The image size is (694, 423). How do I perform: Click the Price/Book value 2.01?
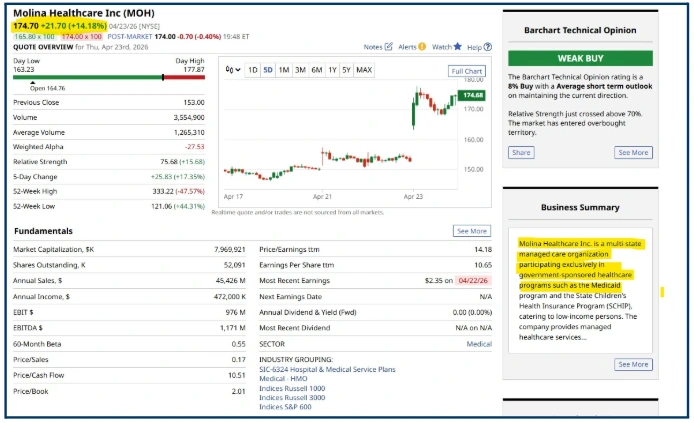point(239,392)
